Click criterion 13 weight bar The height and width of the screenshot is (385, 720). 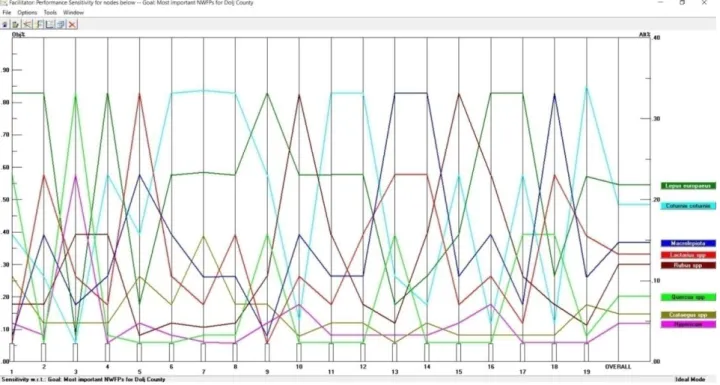pyautogui.click(x=394, y=352)
